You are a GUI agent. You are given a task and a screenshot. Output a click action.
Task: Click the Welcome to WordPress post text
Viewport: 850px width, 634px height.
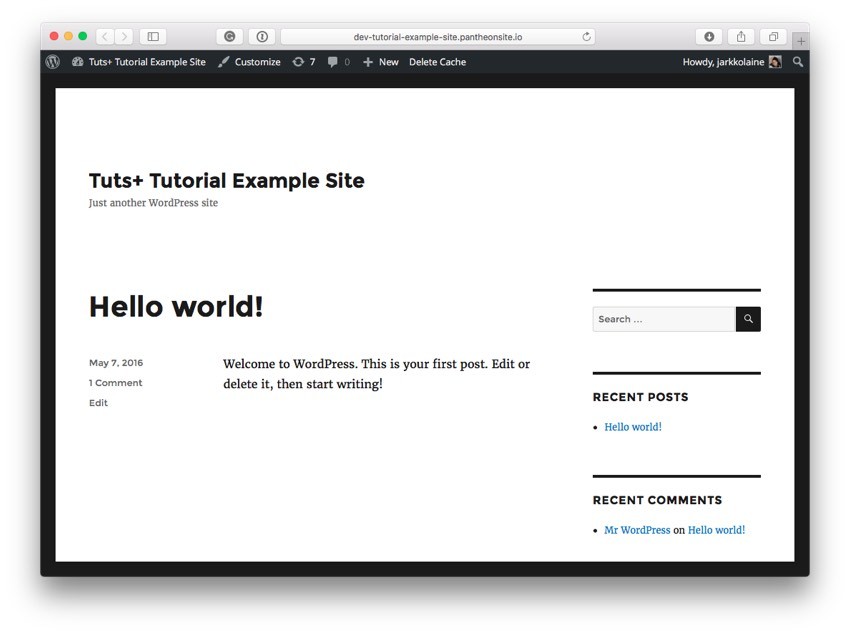(376, 374)
